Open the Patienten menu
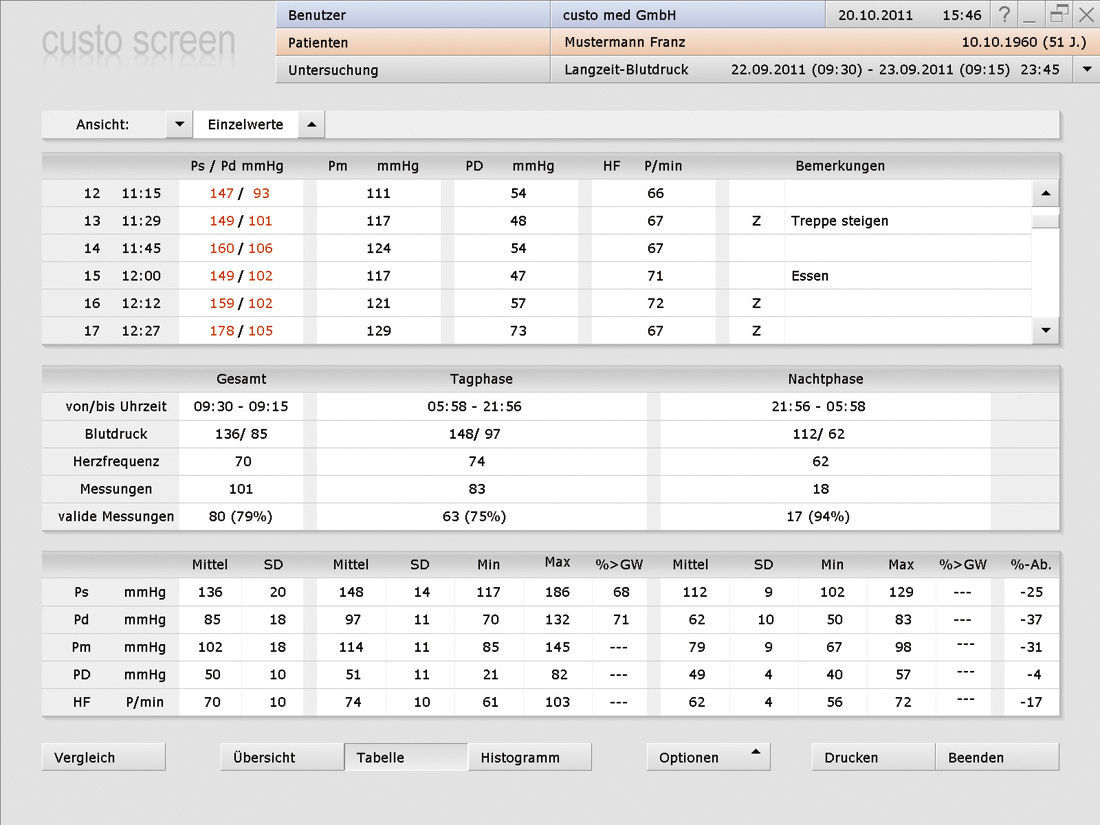This screenshot has width=1100, height=825. coord(413,42)
